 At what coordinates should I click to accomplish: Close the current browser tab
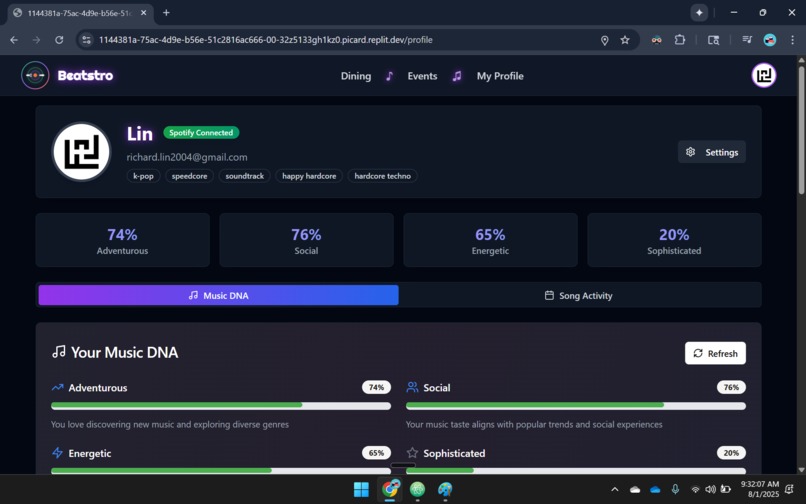(144, 13)
